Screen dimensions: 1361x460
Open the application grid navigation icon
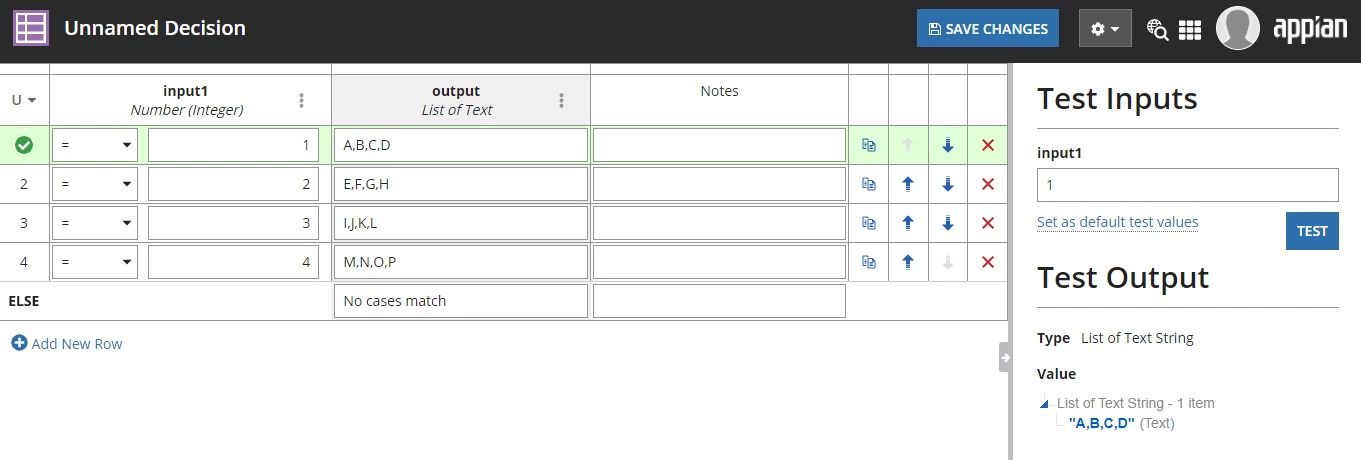coord(1189,30)
